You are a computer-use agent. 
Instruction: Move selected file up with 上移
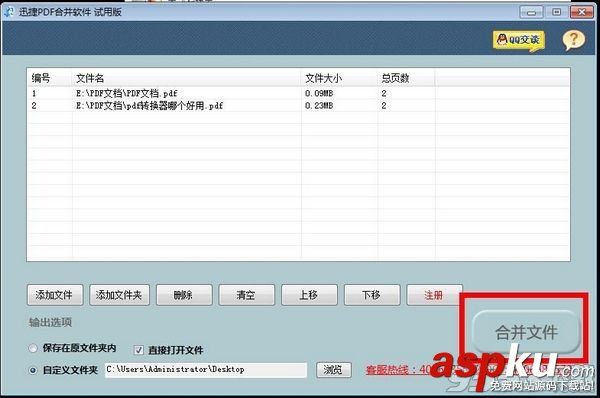(x=309, y=295)
